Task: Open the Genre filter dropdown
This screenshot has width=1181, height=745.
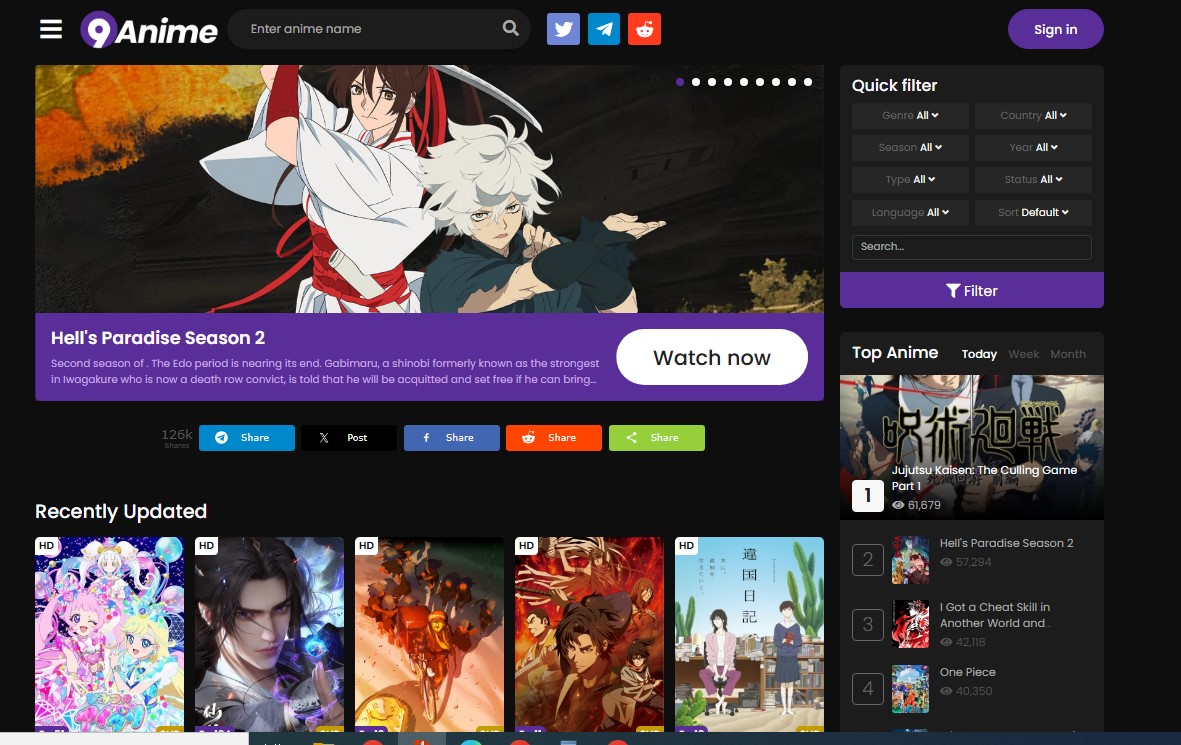Action: tap(910, 115)
